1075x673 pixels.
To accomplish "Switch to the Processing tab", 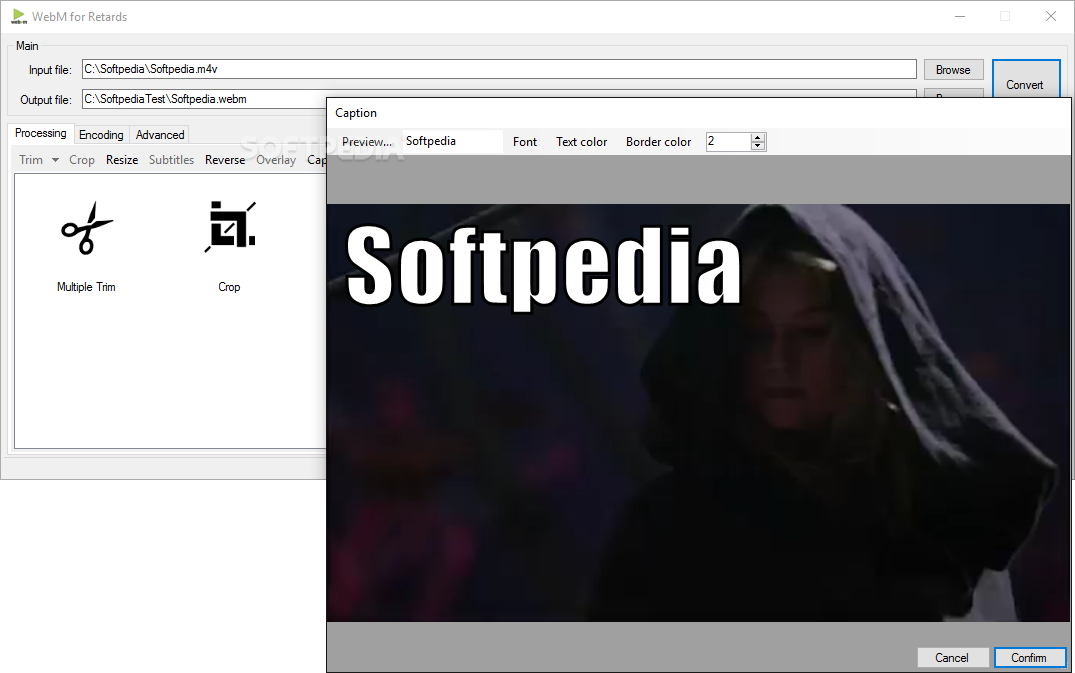I will click(40, 133).
